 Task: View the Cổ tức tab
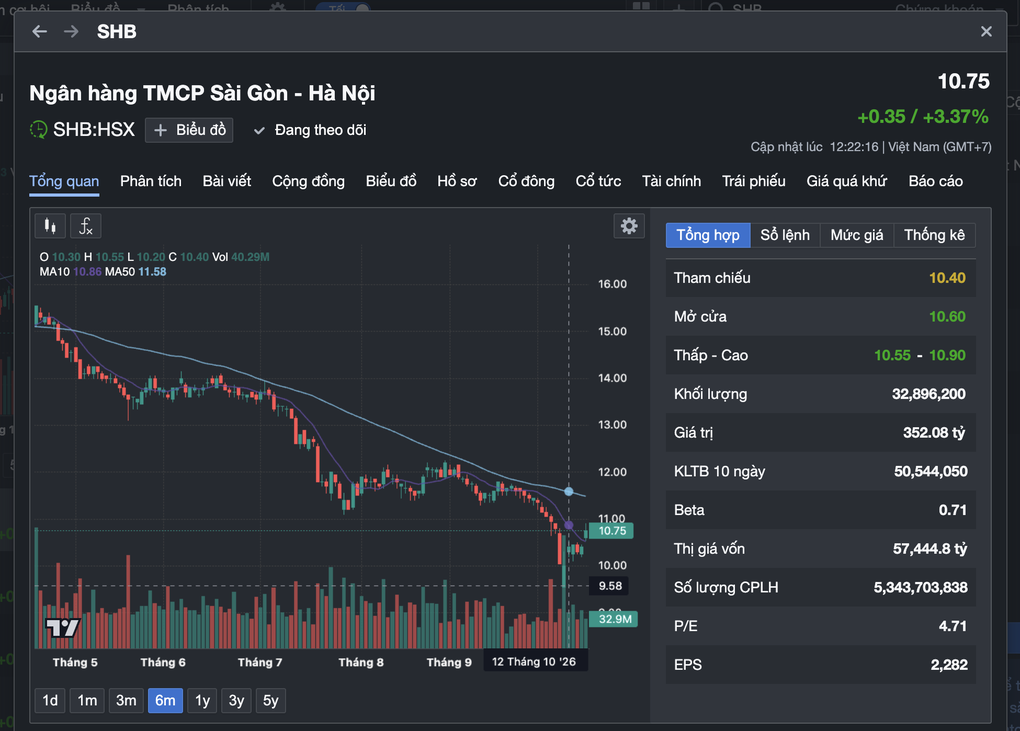pos(598,181)
